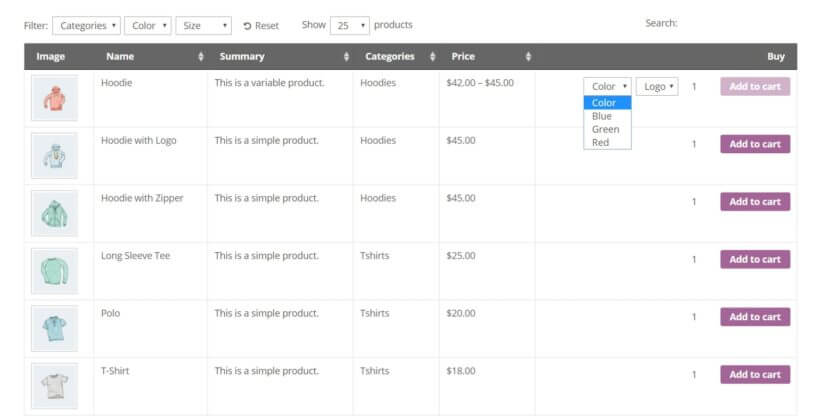Screen dimensions: 820x416
Task: Open the Color filter dropdown
Action: (147, 26)
